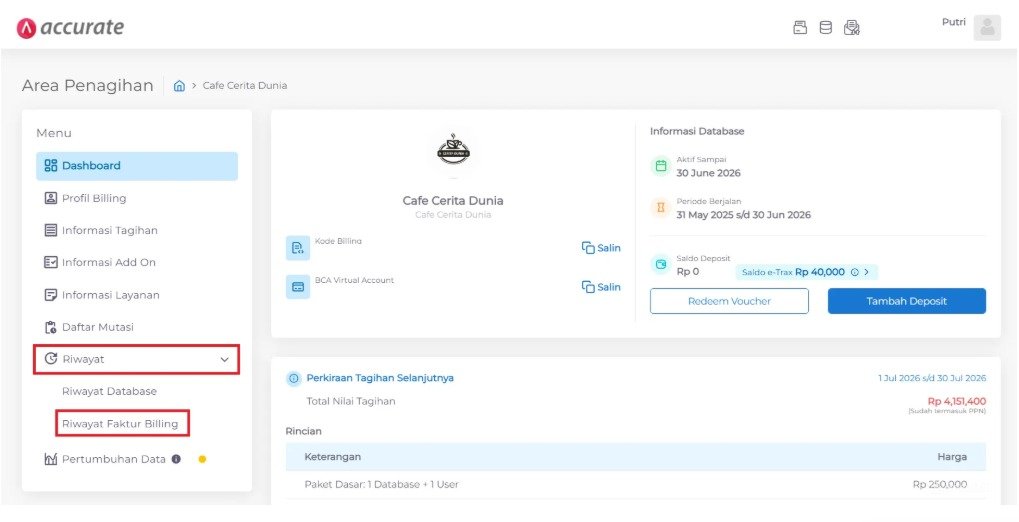Click the Dashboard grid icon
The height and width of the screenshot is (522, 1019).
click(x=51, y=166)
